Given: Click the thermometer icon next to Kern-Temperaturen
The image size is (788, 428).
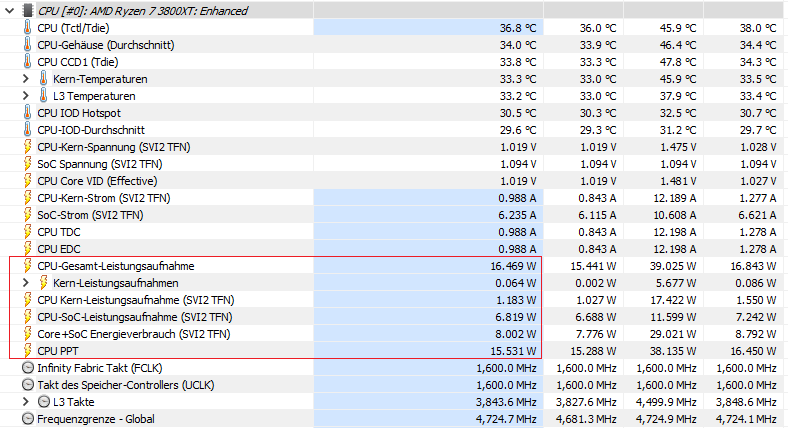Looking at the screenshot, I should tap(44, 79).
